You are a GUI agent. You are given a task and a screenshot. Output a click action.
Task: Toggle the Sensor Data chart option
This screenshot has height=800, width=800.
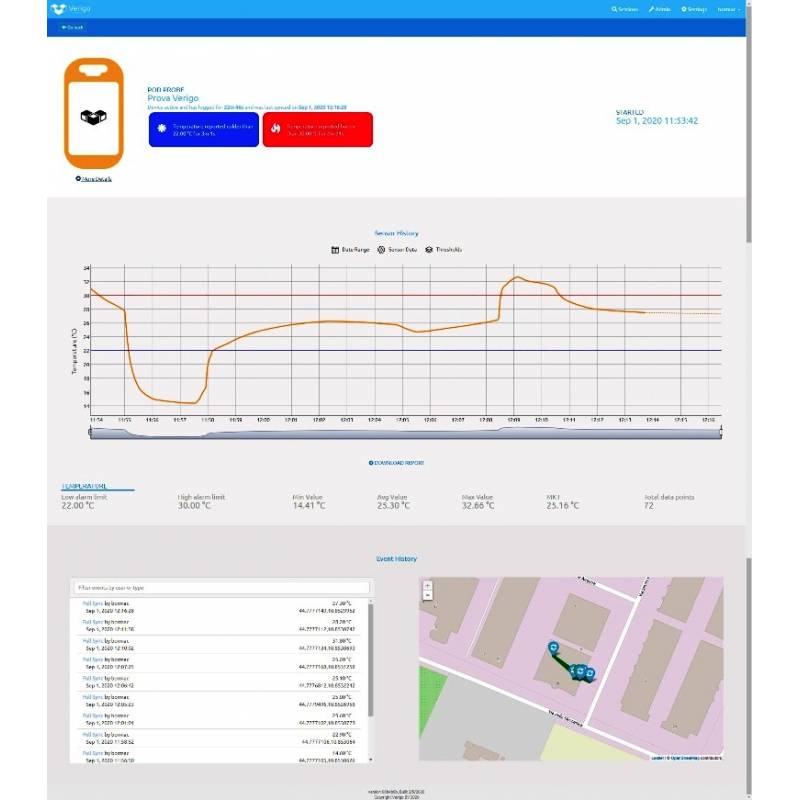coord(398,249)
